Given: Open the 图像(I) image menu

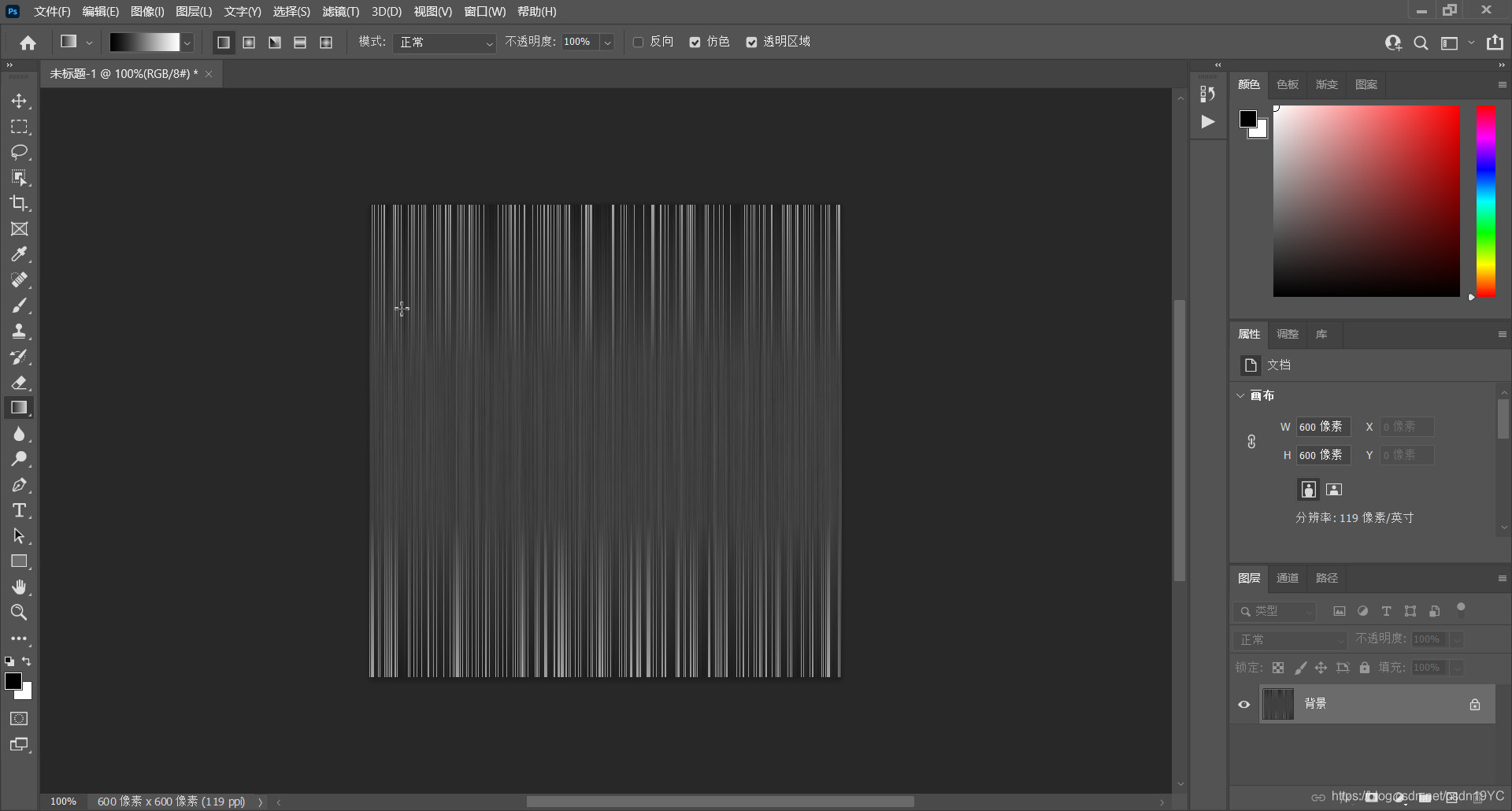Looking at the screenshot, I should point(147,12).
